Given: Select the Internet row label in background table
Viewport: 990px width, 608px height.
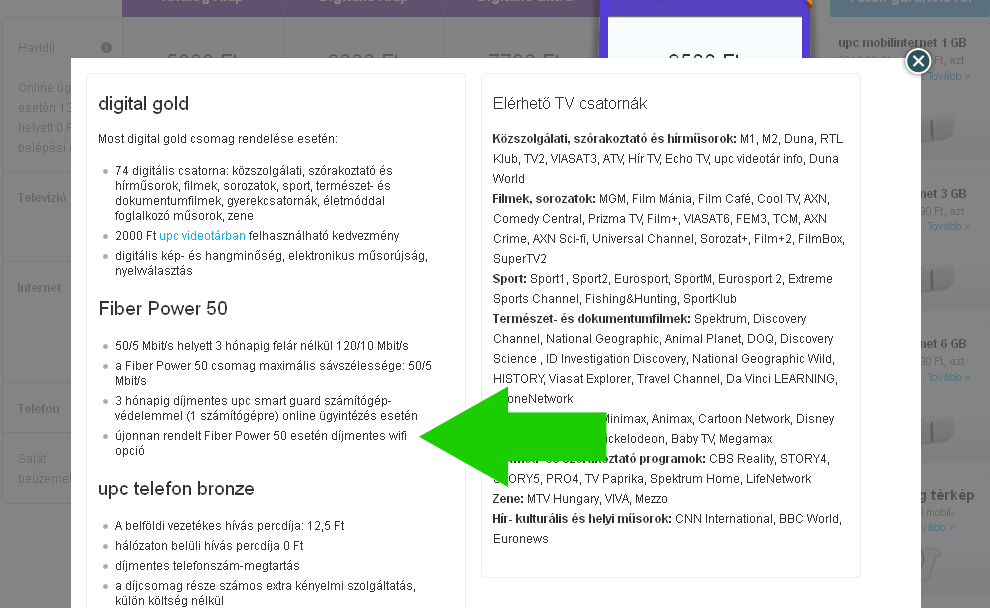Looking at the screenshot, I should click(x=39, y=288).
